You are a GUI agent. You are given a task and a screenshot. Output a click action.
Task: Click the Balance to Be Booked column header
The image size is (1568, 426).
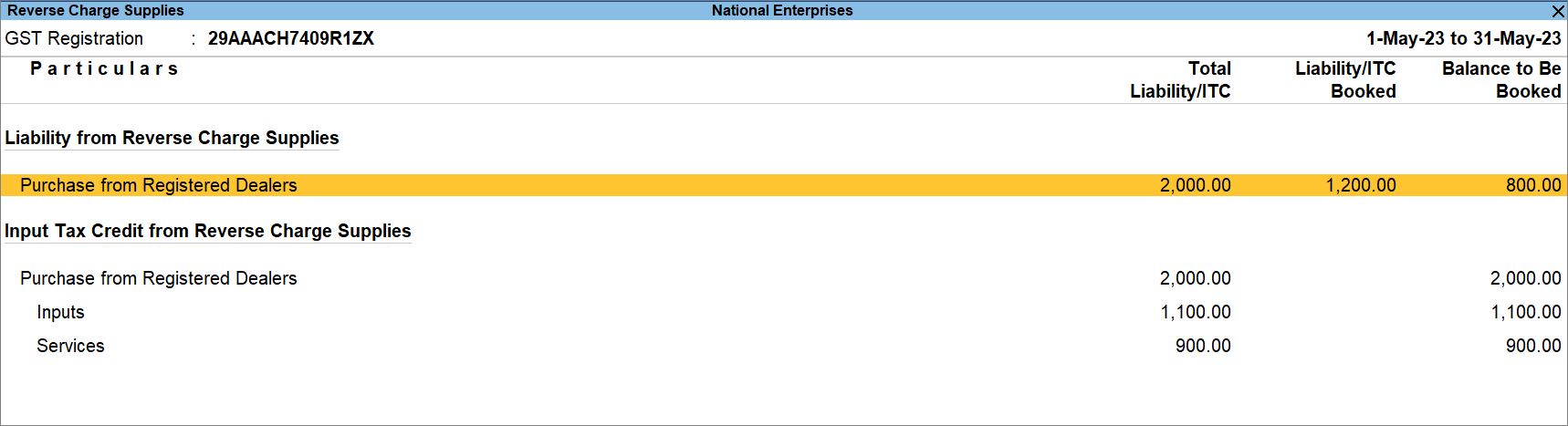coord(1501,79)
